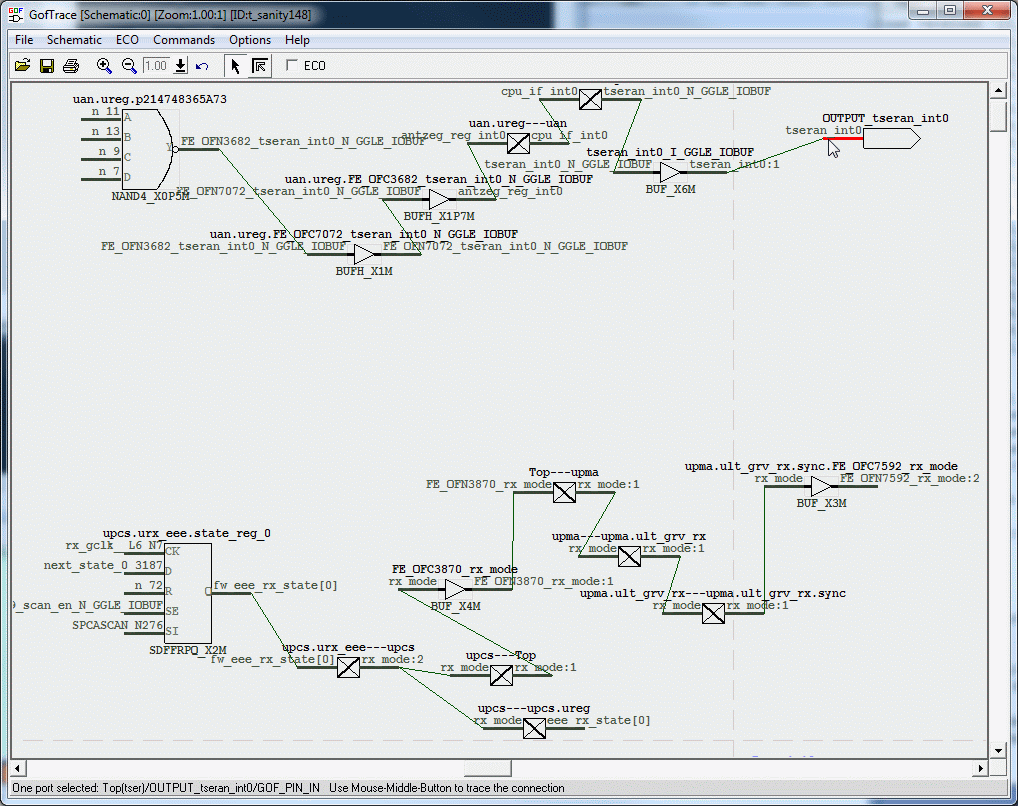Click the zoom value input field
Screen dimensions: 1018x806
point(156,66)
